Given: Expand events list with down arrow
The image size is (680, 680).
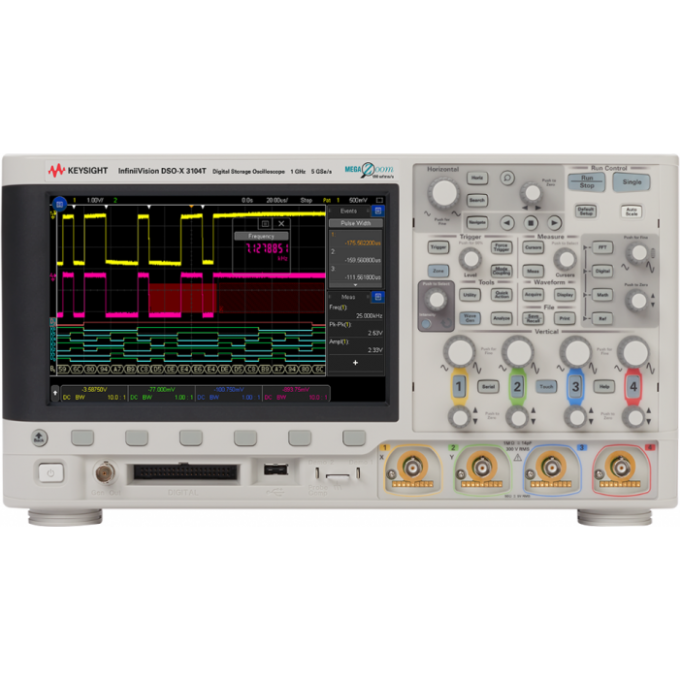Looking at the screenshot, I should [356, 285].
